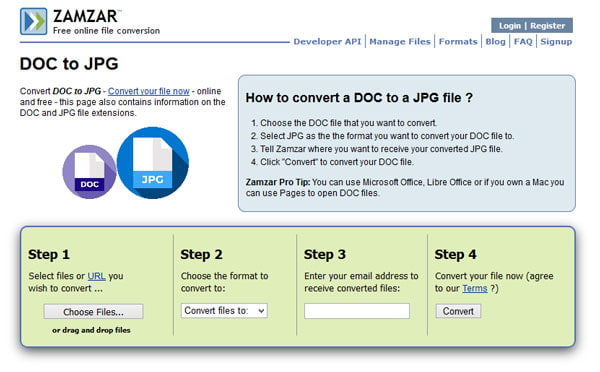This screenshot has width=600, height=372.
Task: Open the "Convert files to:" dropdown
Action: tap(224, 311)
